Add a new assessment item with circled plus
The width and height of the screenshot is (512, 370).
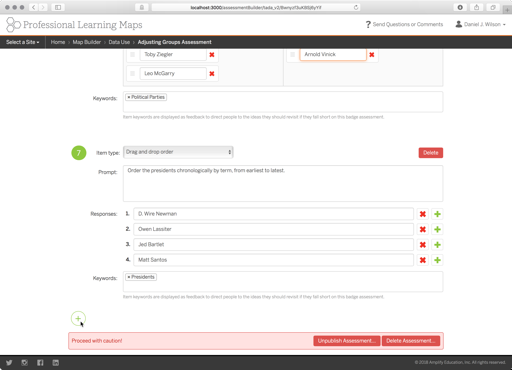pyautogui.click(x=78, y=319)
